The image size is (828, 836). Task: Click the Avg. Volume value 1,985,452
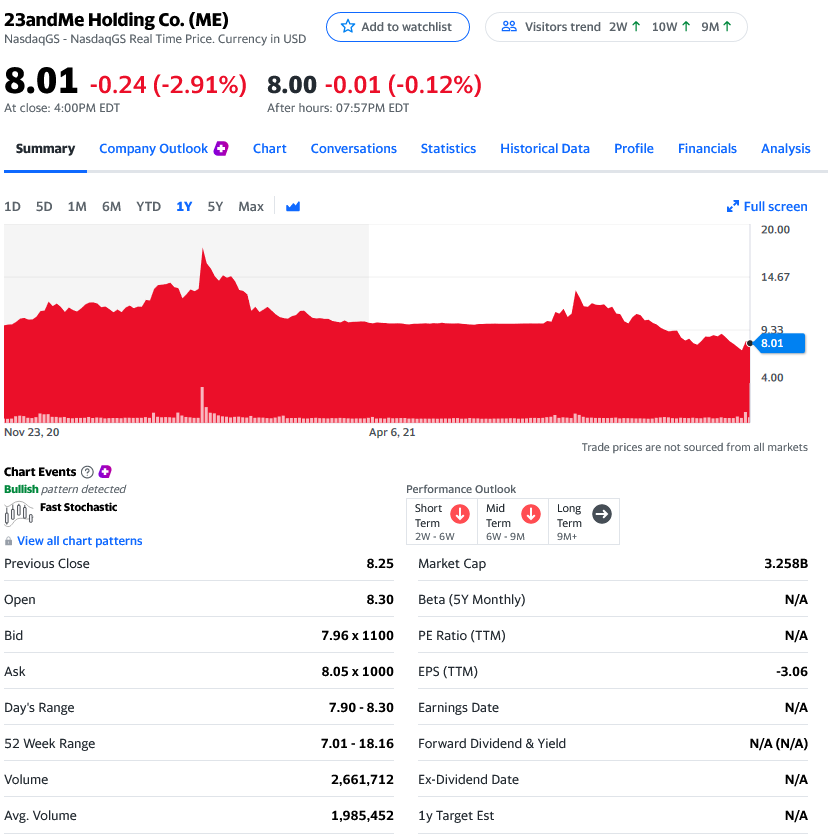point(362,816)
